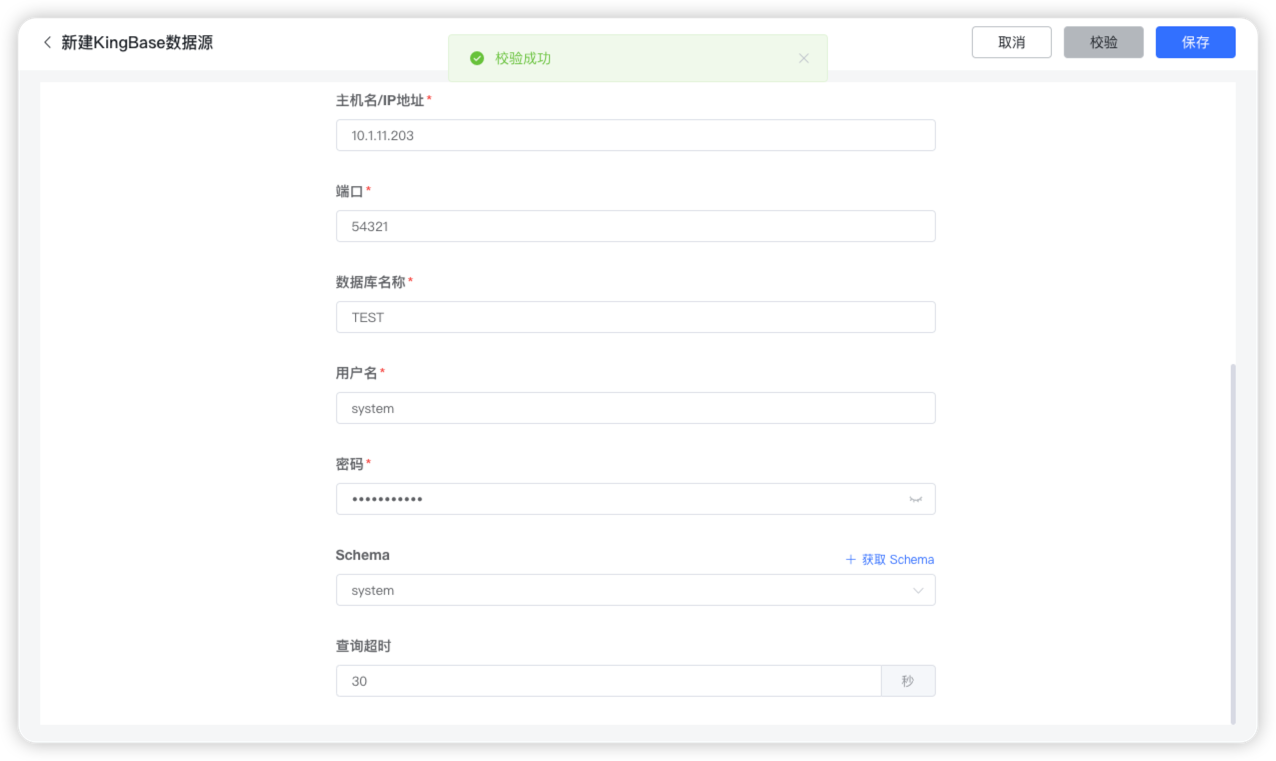The image size is (1276, 761).
Task: Select the 数据库名称 input containing TEST
Action: pos(636,318)
